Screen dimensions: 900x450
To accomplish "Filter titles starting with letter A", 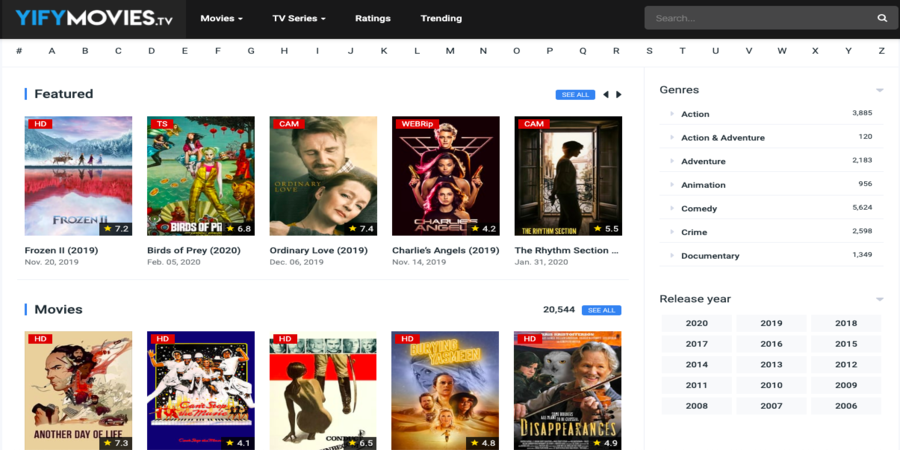I will tap(52, 51).
